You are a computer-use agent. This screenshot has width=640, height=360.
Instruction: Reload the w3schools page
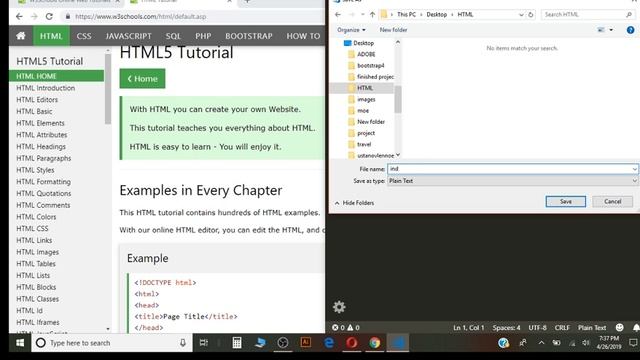49,16
